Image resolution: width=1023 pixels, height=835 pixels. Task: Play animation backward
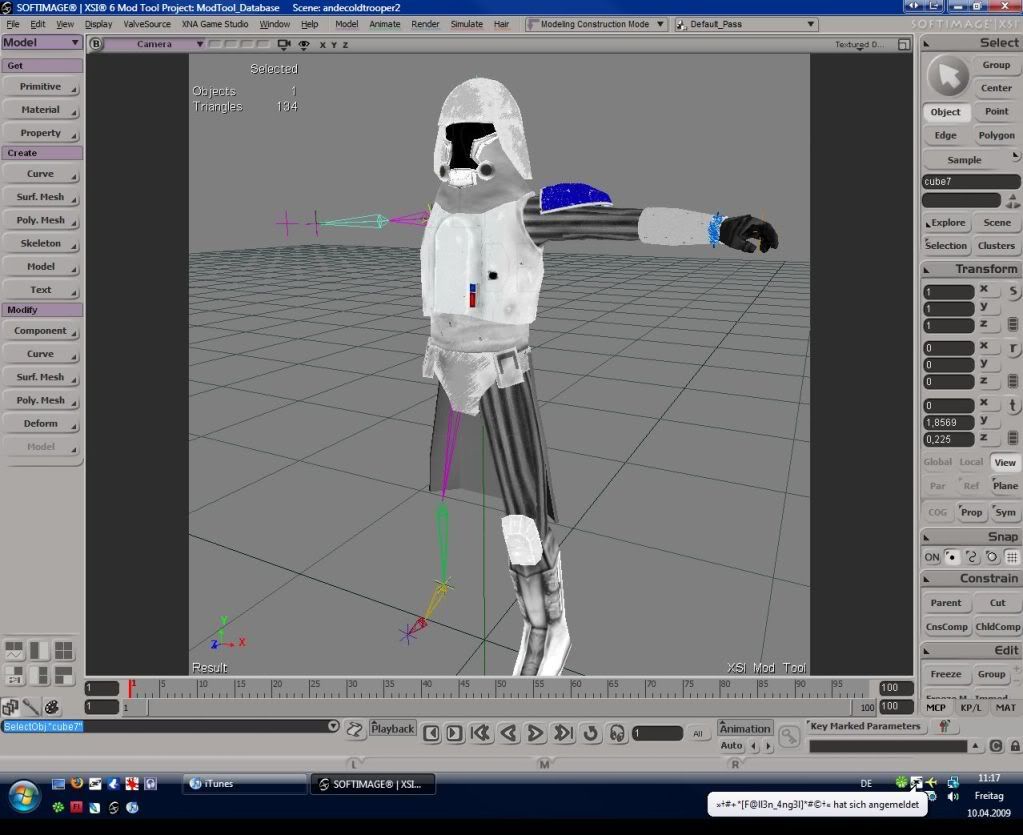[x=508, y=733]
